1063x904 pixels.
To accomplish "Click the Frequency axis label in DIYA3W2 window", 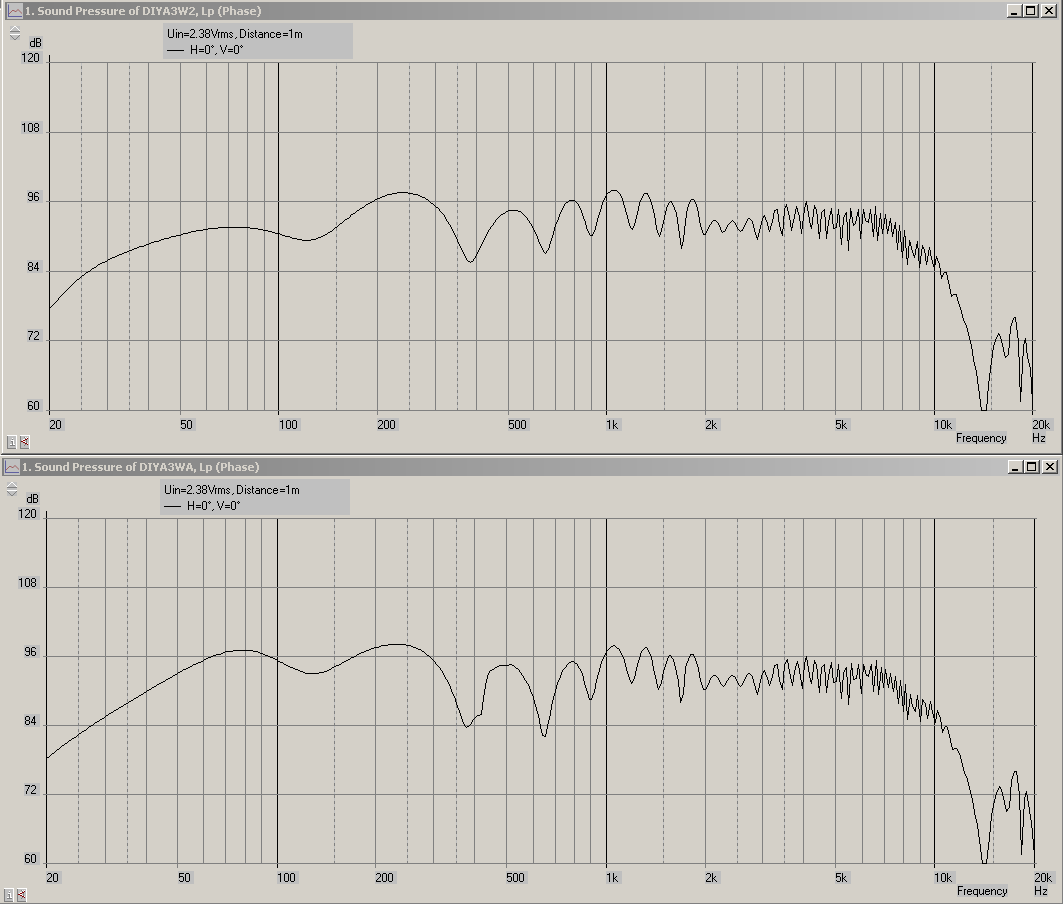I will coord(981,438).
